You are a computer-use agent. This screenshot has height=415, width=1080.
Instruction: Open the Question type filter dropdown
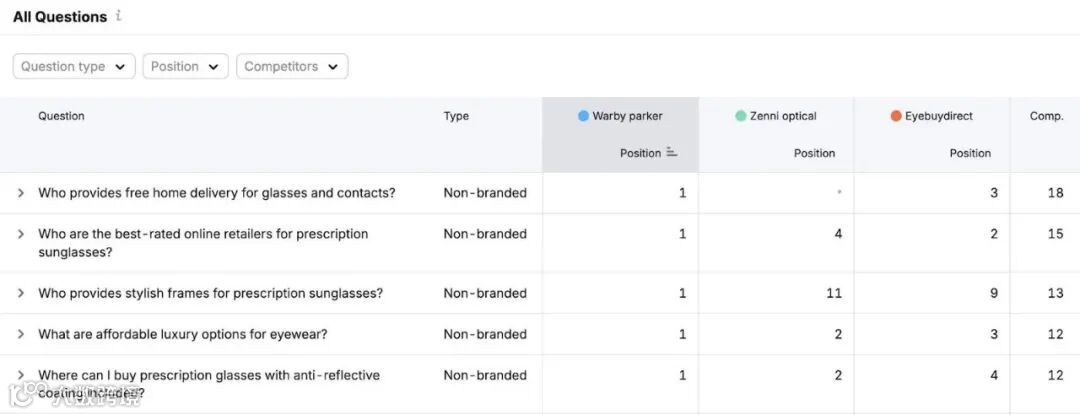click(74, 67)
